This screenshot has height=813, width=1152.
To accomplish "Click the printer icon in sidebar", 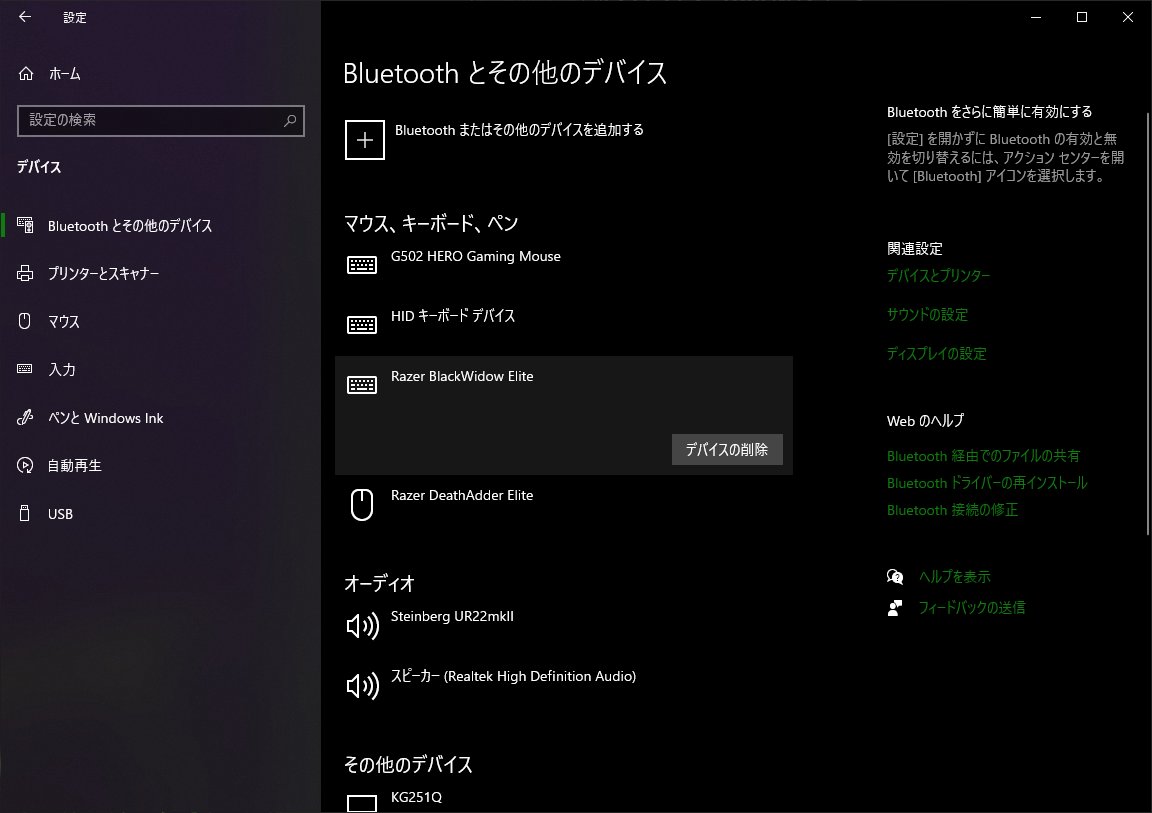I will [25, 273].
